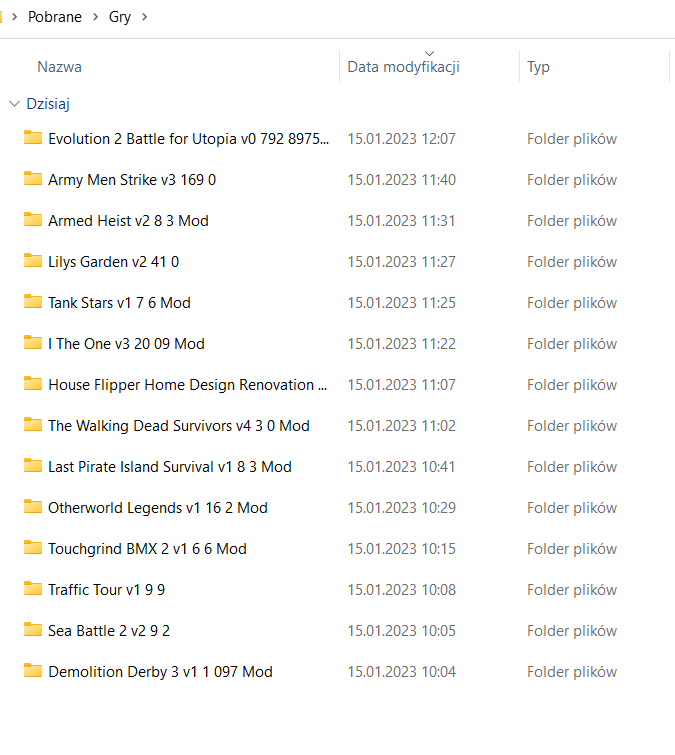Click the Tank Stars folder icon

coord(33,301)
